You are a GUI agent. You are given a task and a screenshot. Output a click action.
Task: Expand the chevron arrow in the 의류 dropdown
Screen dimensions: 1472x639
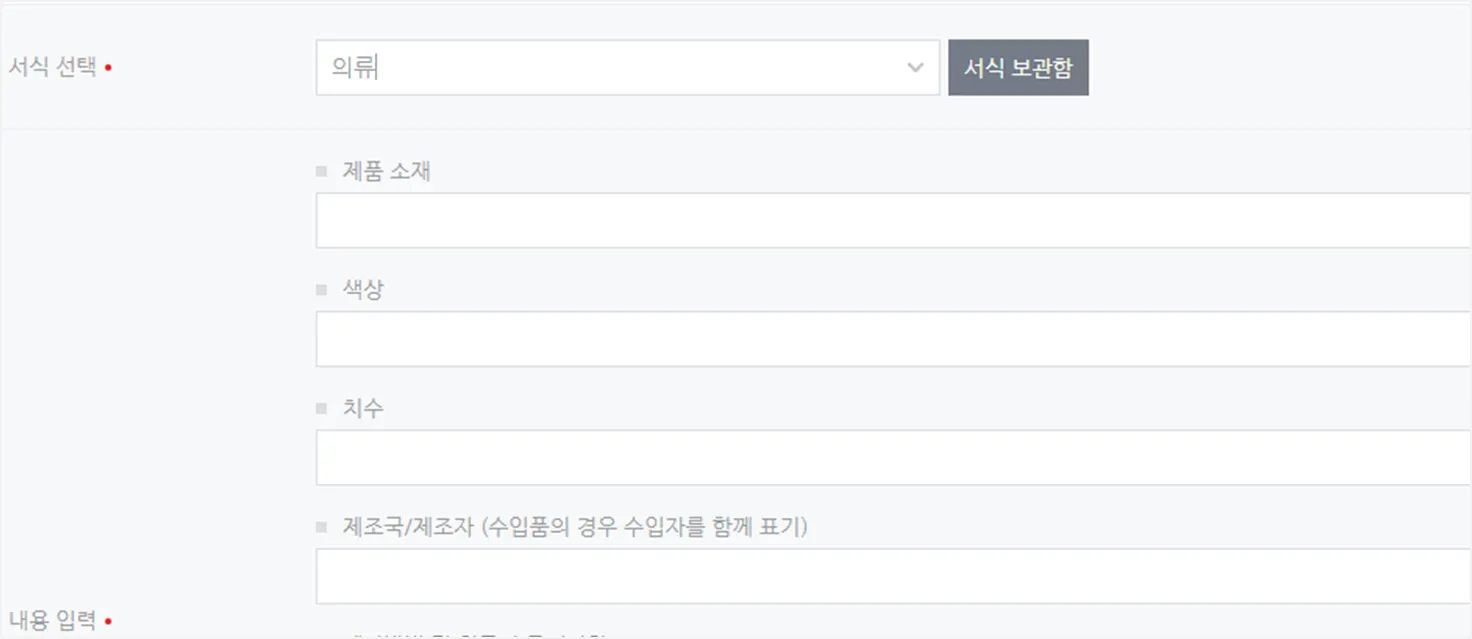(x=915, y=68)
